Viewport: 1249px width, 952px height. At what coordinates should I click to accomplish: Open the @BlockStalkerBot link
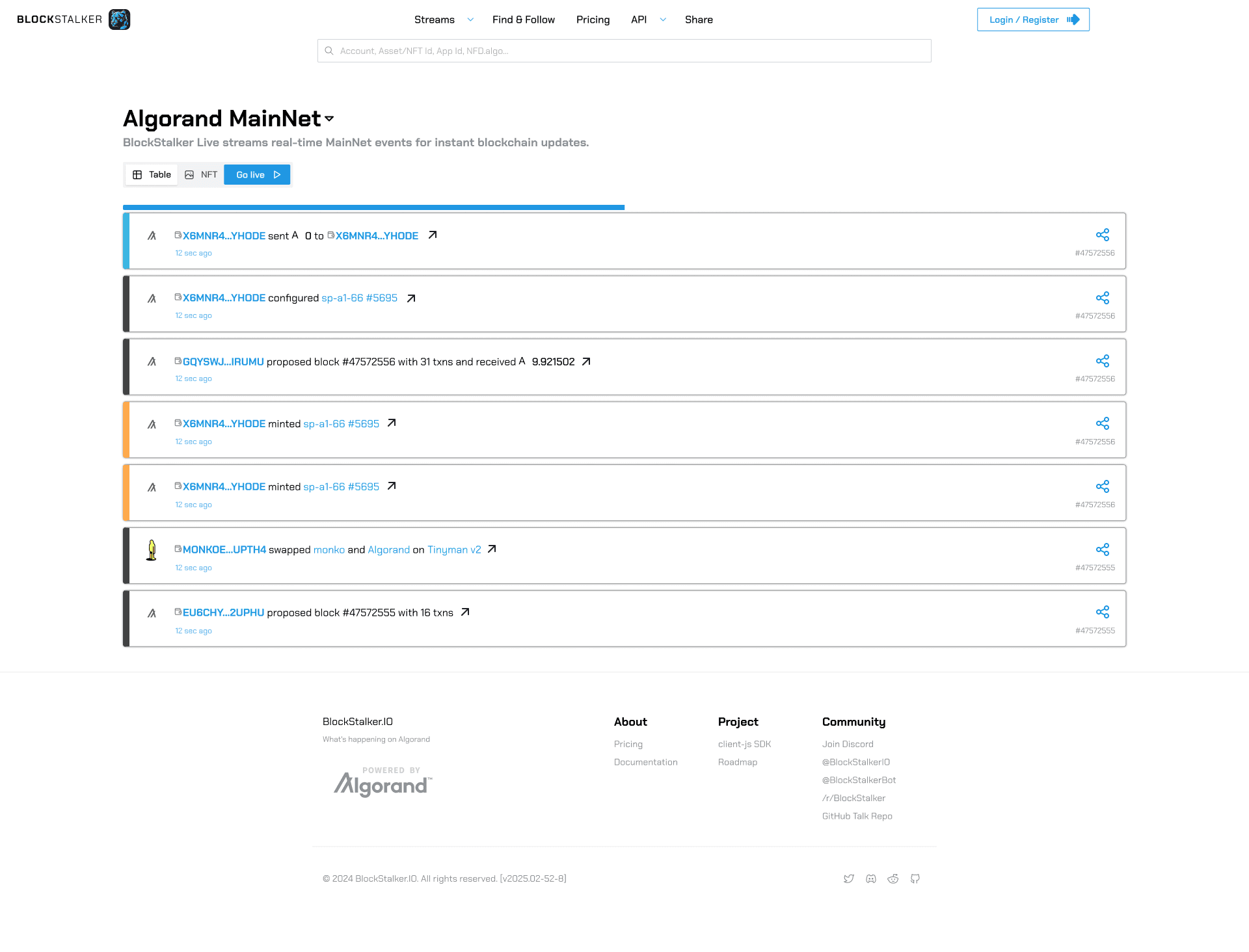(859, 780)
